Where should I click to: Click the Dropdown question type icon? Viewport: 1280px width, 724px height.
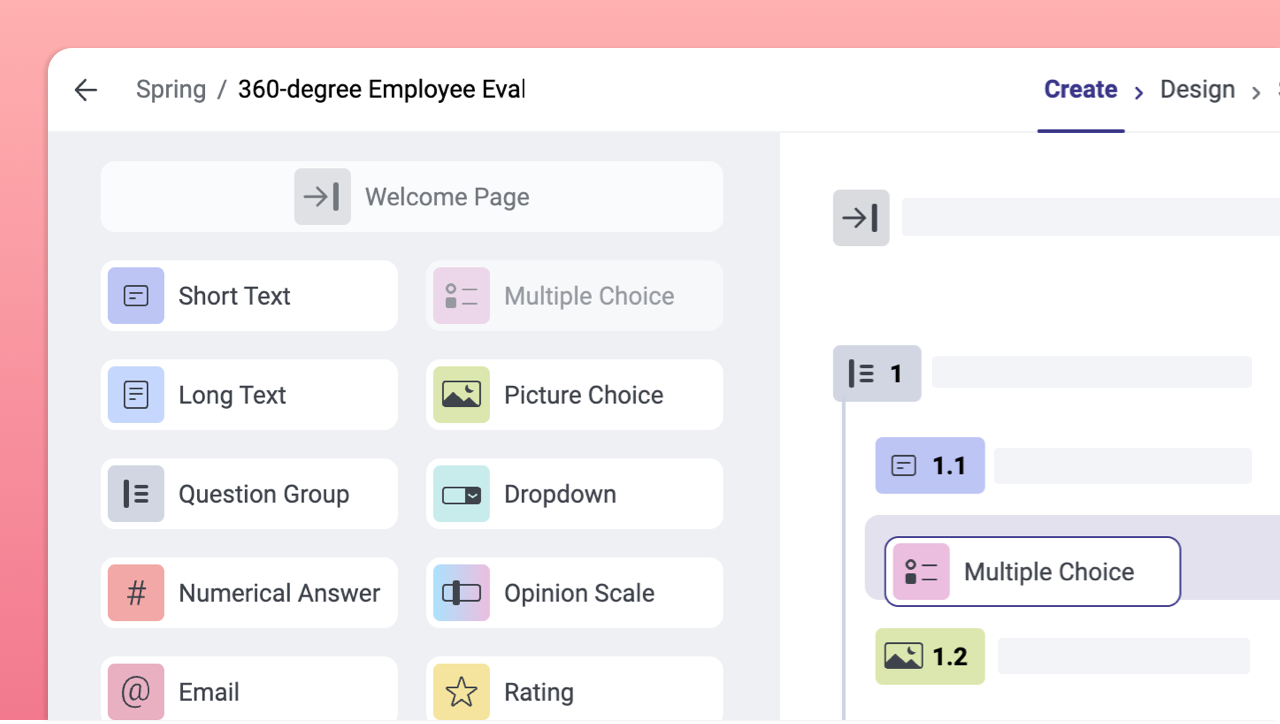click(461, 494)
